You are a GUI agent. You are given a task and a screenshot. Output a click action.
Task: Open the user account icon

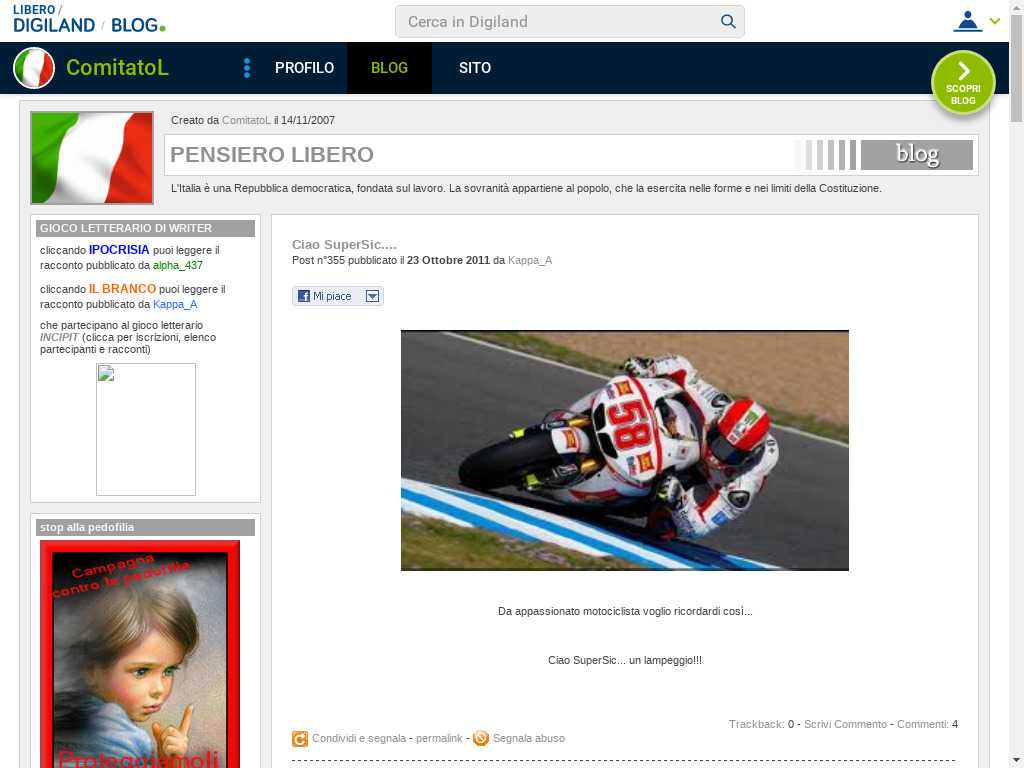[967, 21]
